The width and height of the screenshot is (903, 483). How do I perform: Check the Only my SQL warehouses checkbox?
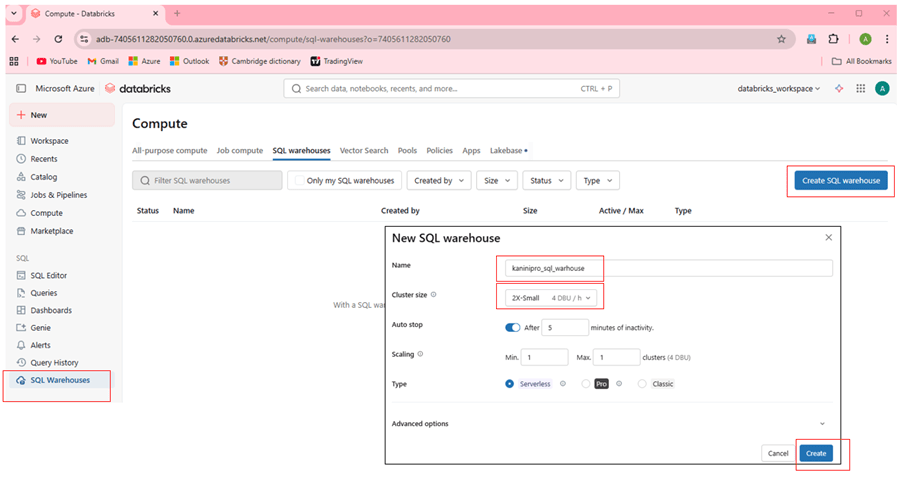pos(299,181)
